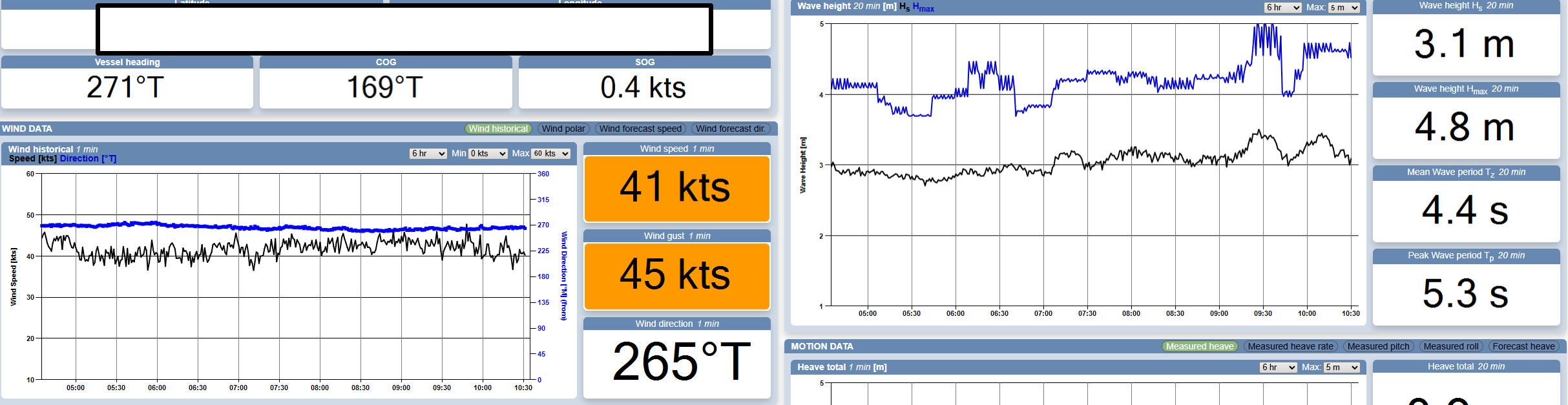The height and width of the screenshot is (405, 1568).
Task: Show the Forecast heave tab
Action: click(1523, 346)
